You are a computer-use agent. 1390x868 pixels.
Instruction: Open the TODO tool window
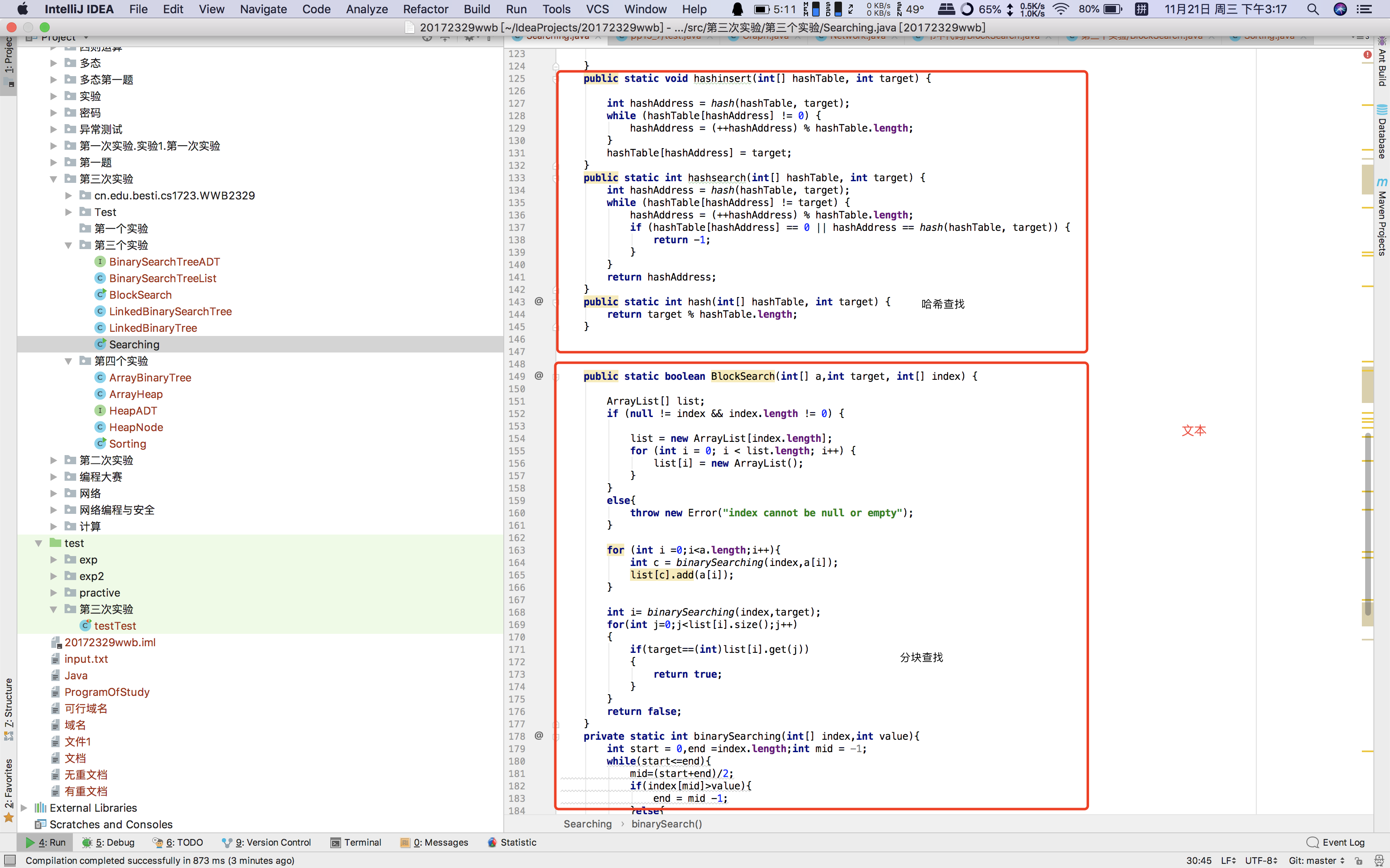[178, 842]
